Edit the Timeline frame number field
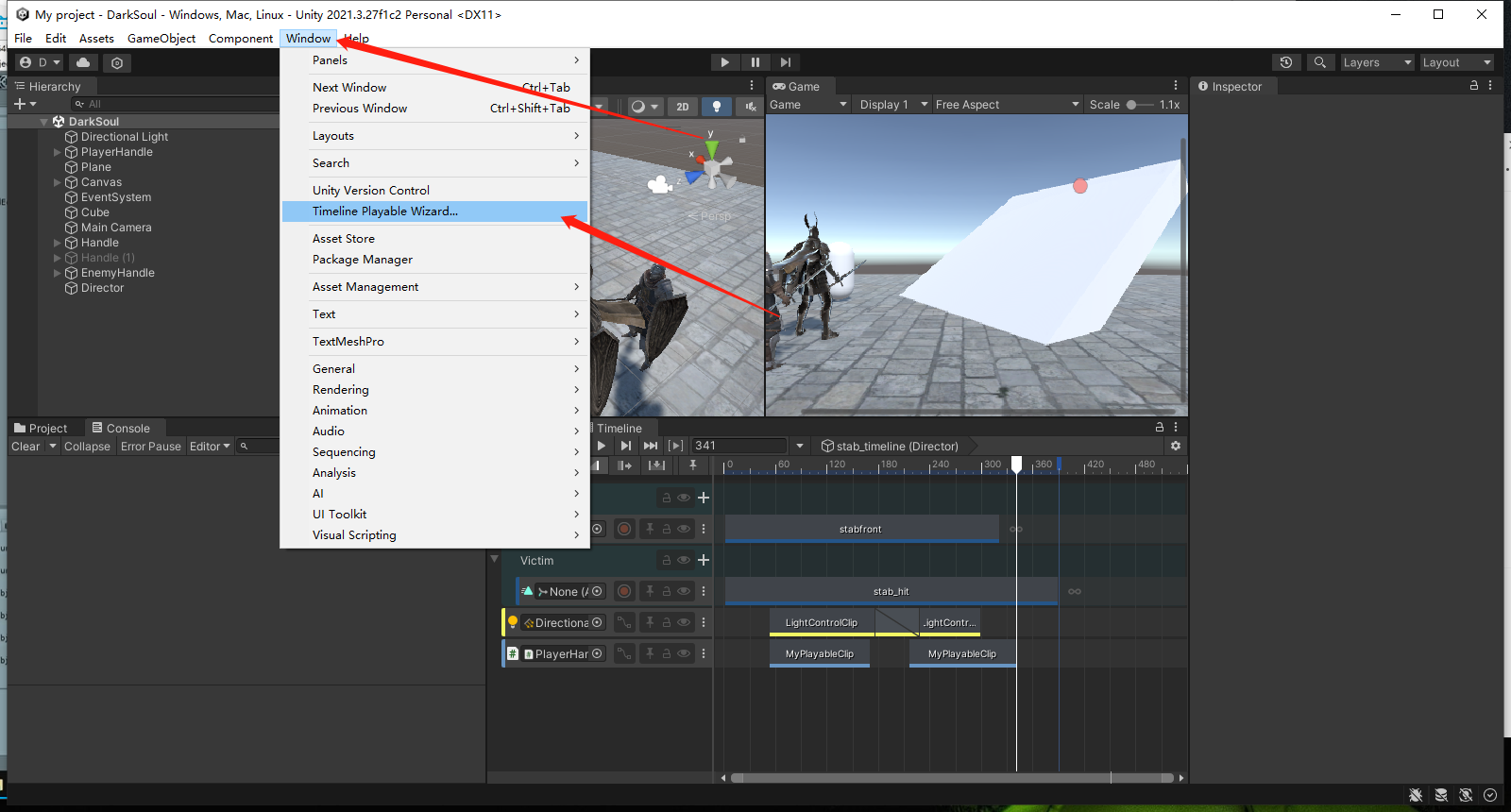The height and width of the screenshot is (812, 1511). point(739,446)
